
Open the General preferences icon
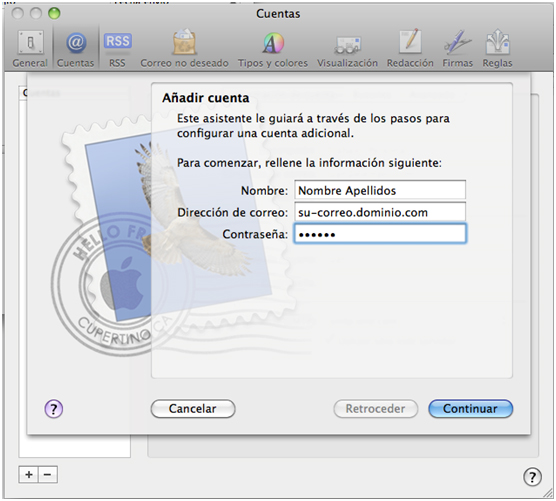pyautogui.click(x=30, y=49)
